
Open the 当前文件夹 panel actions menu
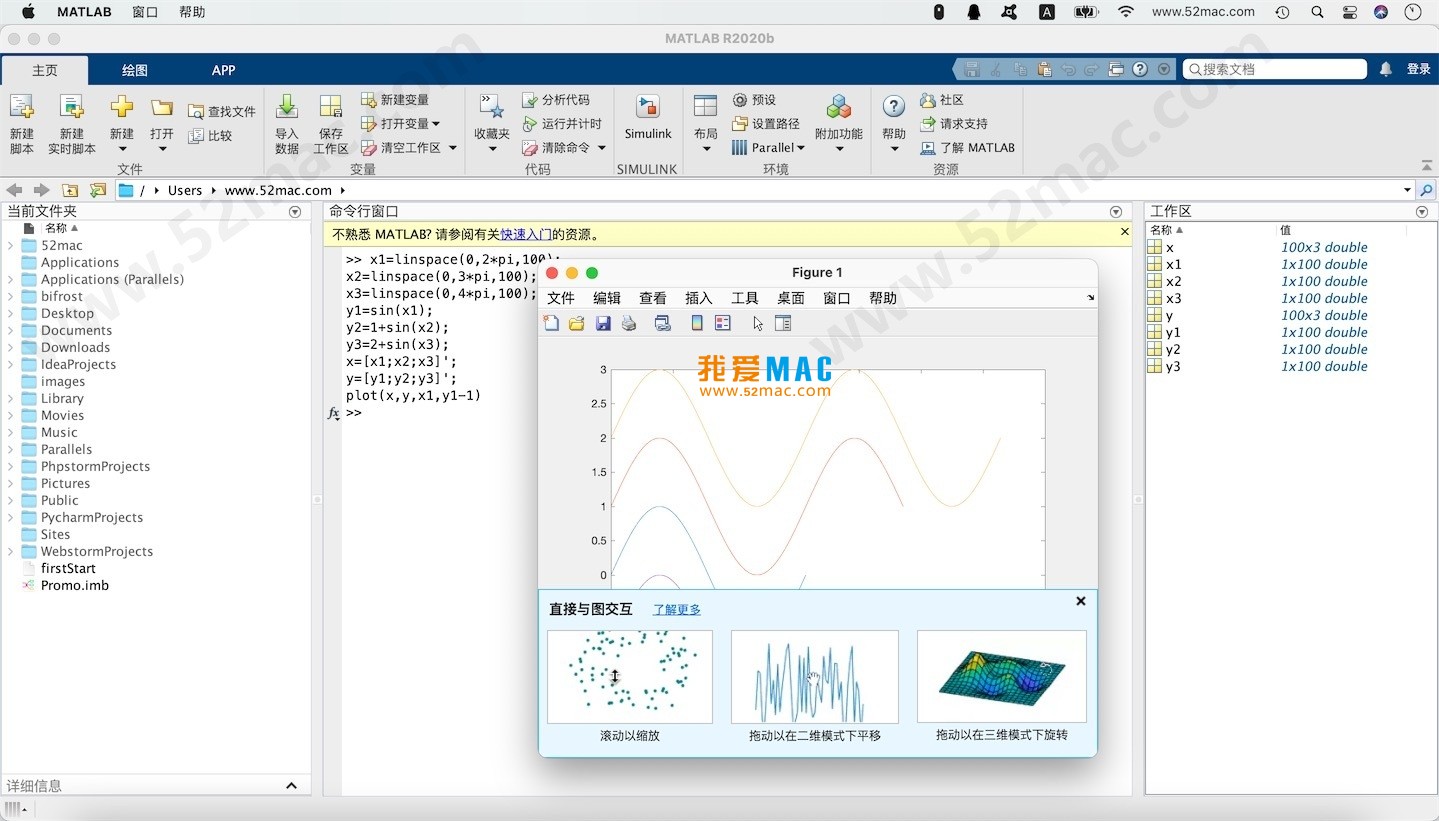coord(295,212)
